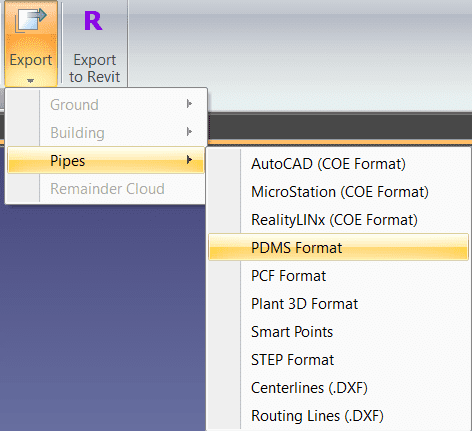472x431 pixels.
Task: Choose Remainder Cloud from menu
Action: pyautogui.click(x=106, y=188)
